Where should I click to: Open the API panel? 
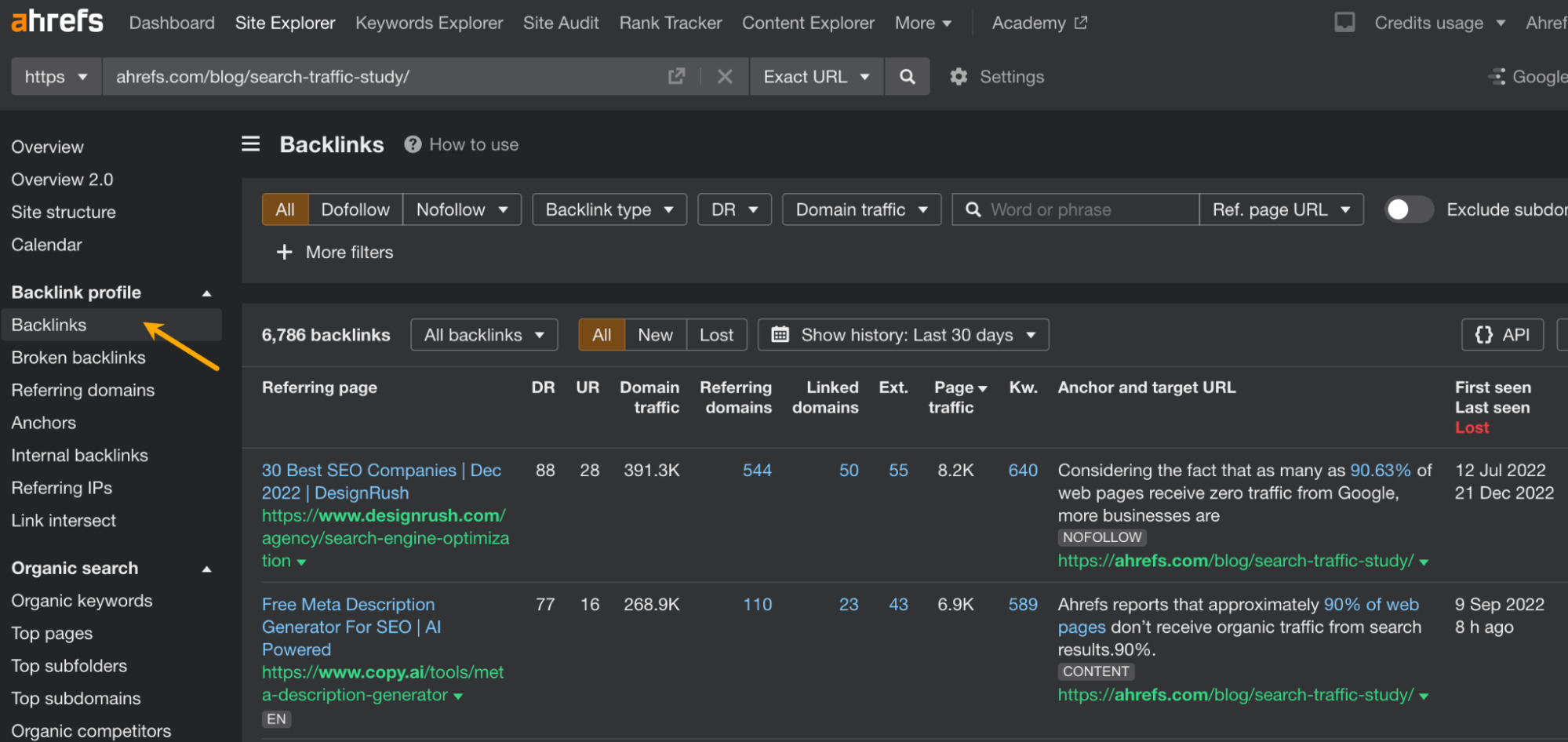coord(1501,334)
